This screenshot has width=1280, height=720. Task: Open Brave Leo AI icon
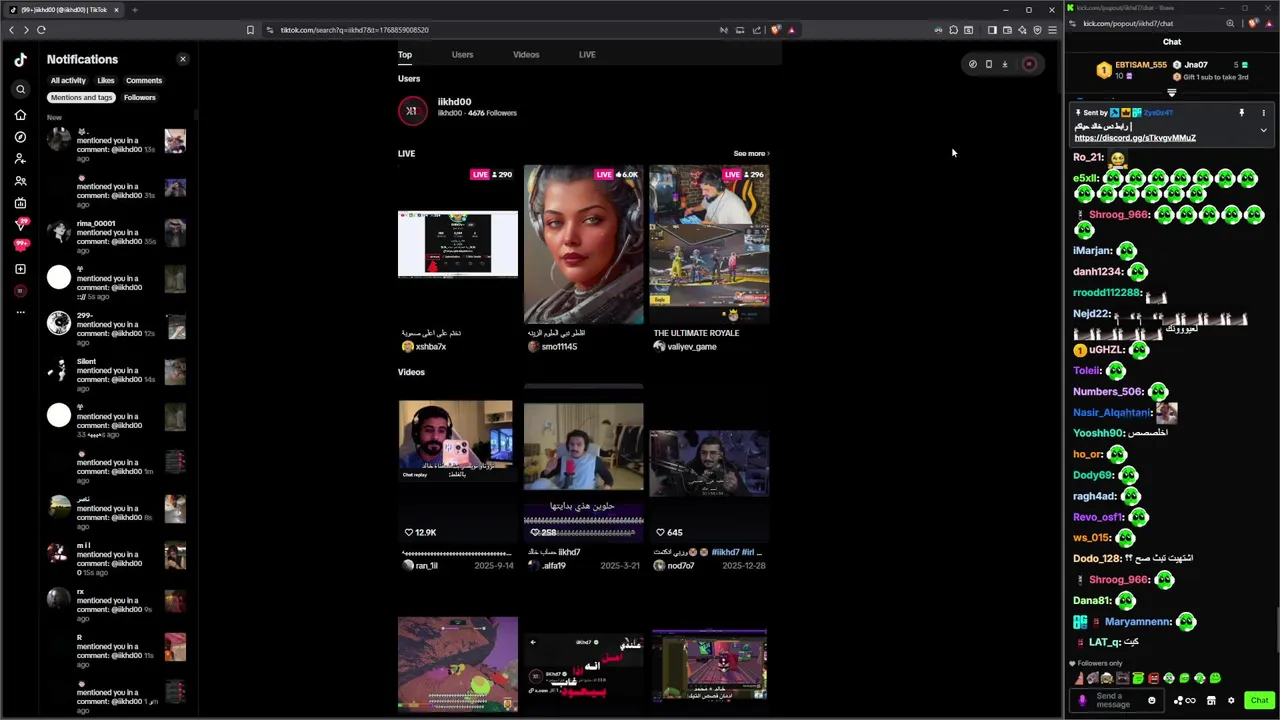click(1022, 30)
